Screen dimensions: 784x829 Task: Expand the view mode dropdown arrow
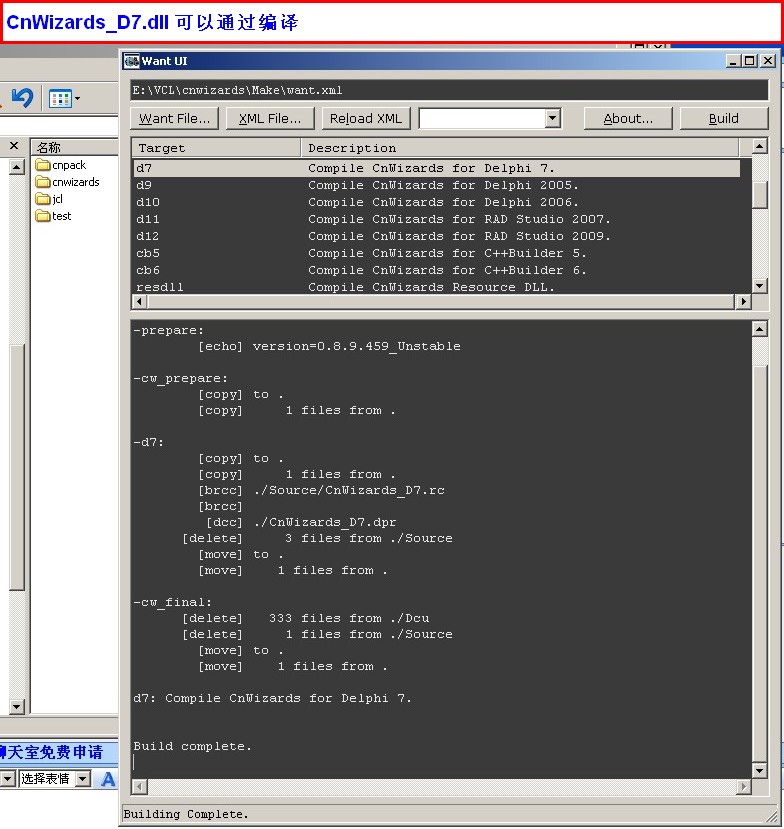point(78,99)
